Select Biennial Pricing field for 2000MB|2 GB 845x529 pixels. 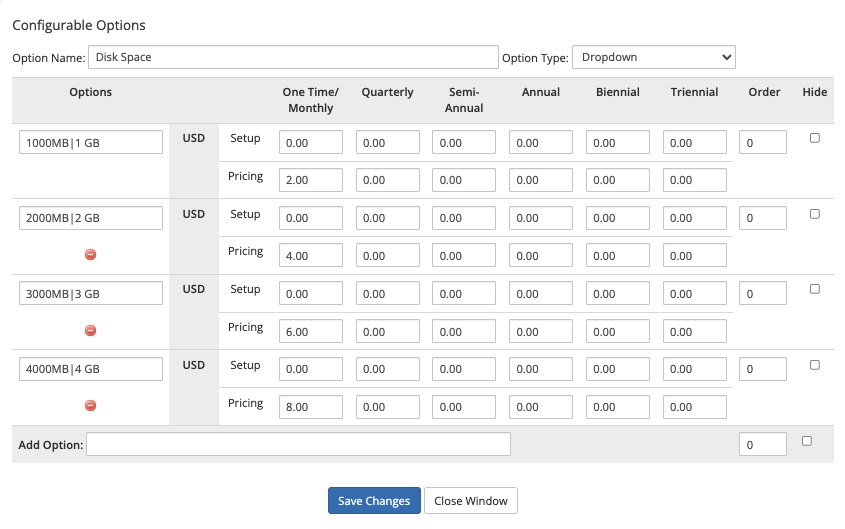click(618, 255)
